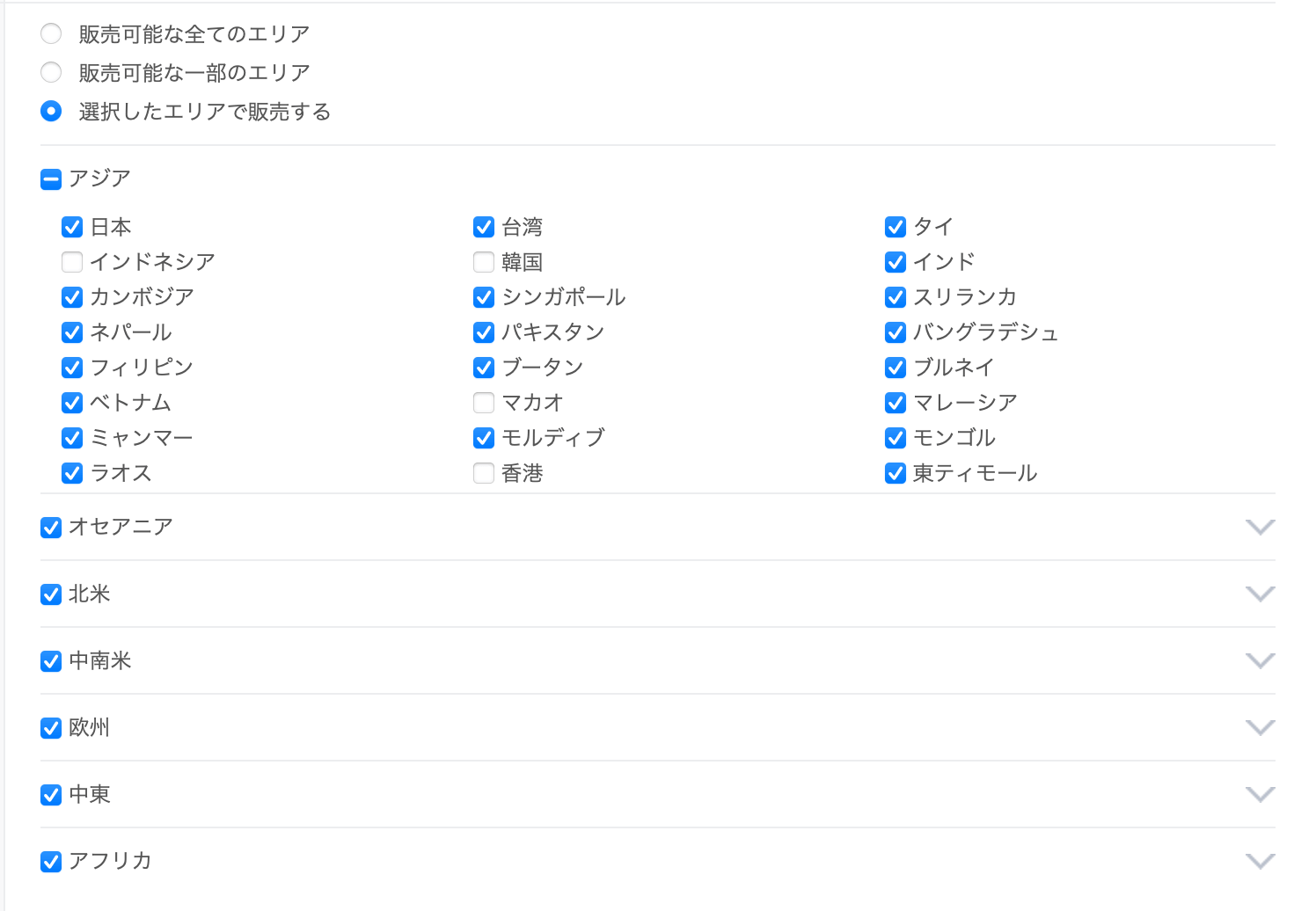Deselect the アフリカ region checkbox
1316x911 pixels.
pos(51,862)
